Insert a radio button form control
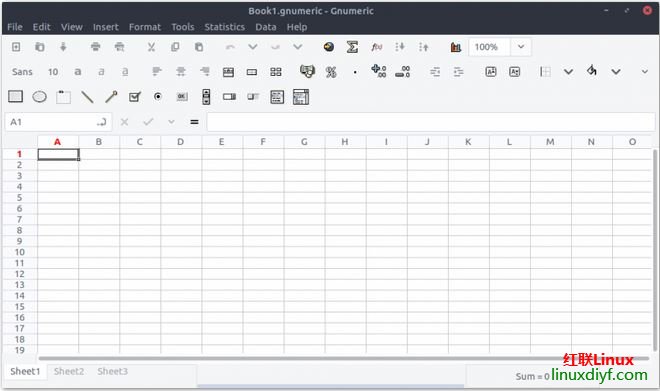The image size is (660, 391). pyautogui.click(x=158, y=97)
